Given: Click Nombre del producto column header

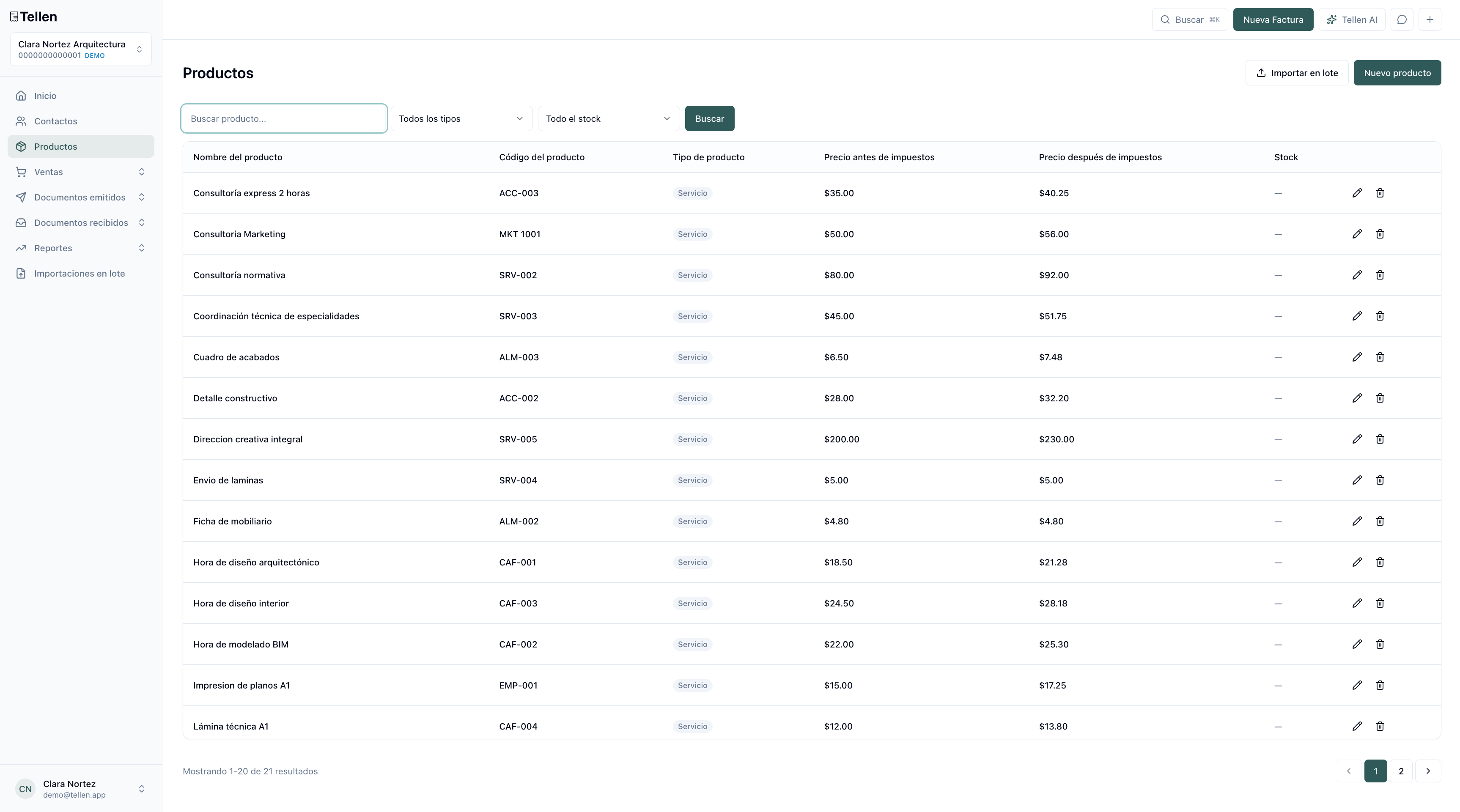Looking at the screenshot, I should [x=237, y=157].
